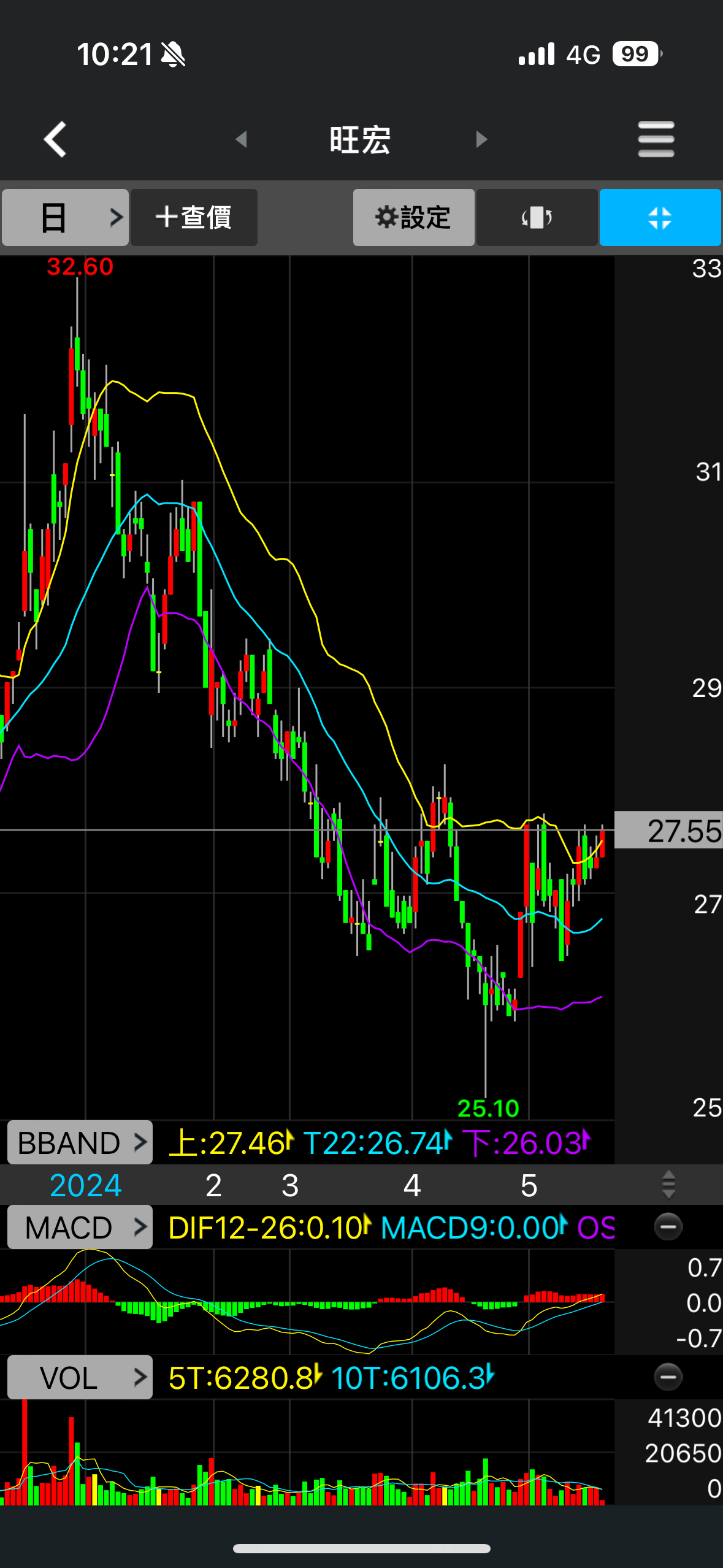
Task: Open 設定 chart settings
Action: tap(413, 217)
